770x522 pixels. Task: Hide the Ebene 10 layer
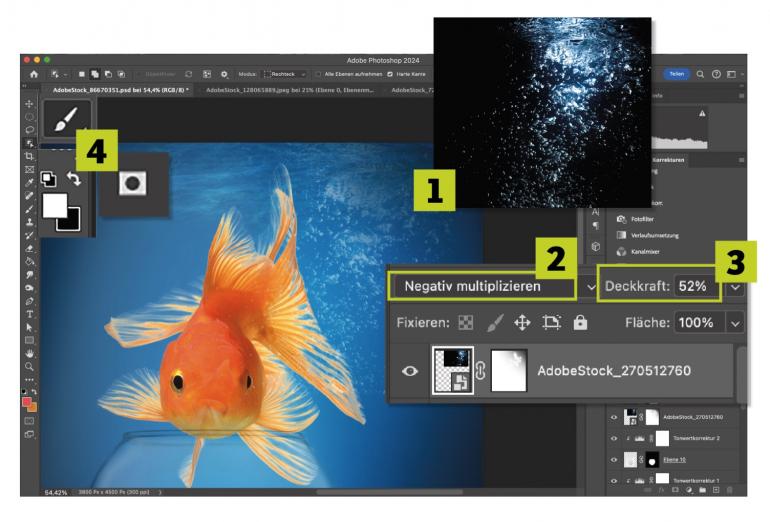coord(614,460)
